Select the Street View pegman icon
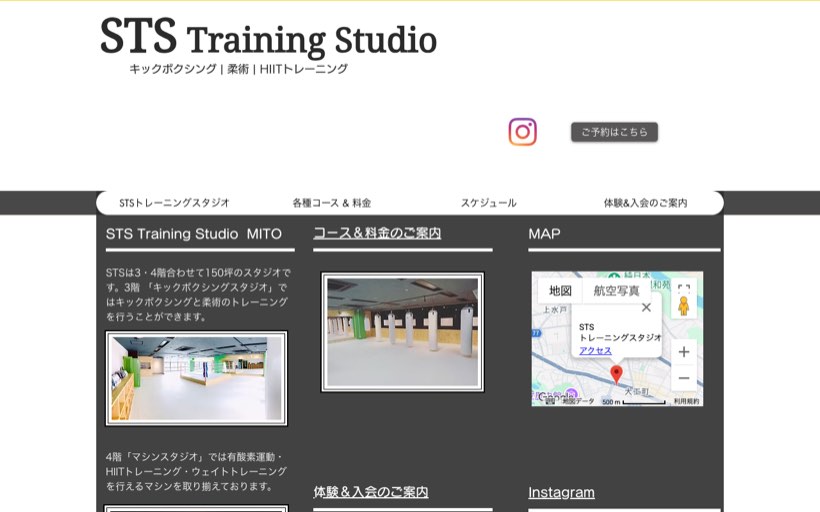Image resolution: width=820 pixels, height=512 pixels. tap(684, 306)
